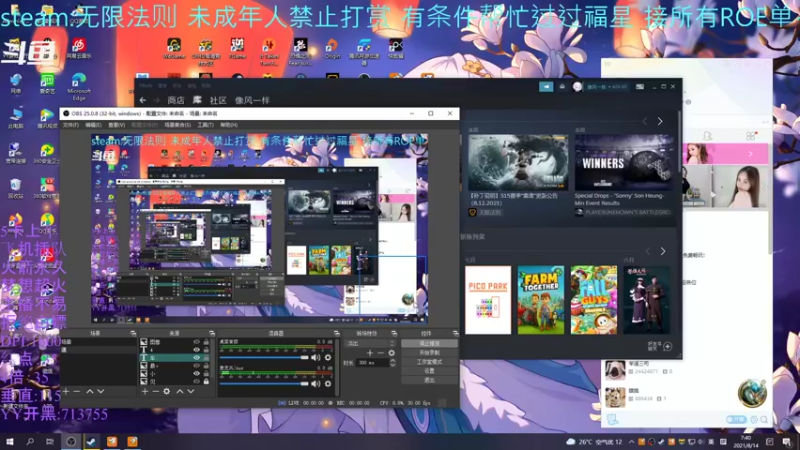The image size is (800, 450).
Task: Toggle lock on 鼎 source
Action: [206, 365]
